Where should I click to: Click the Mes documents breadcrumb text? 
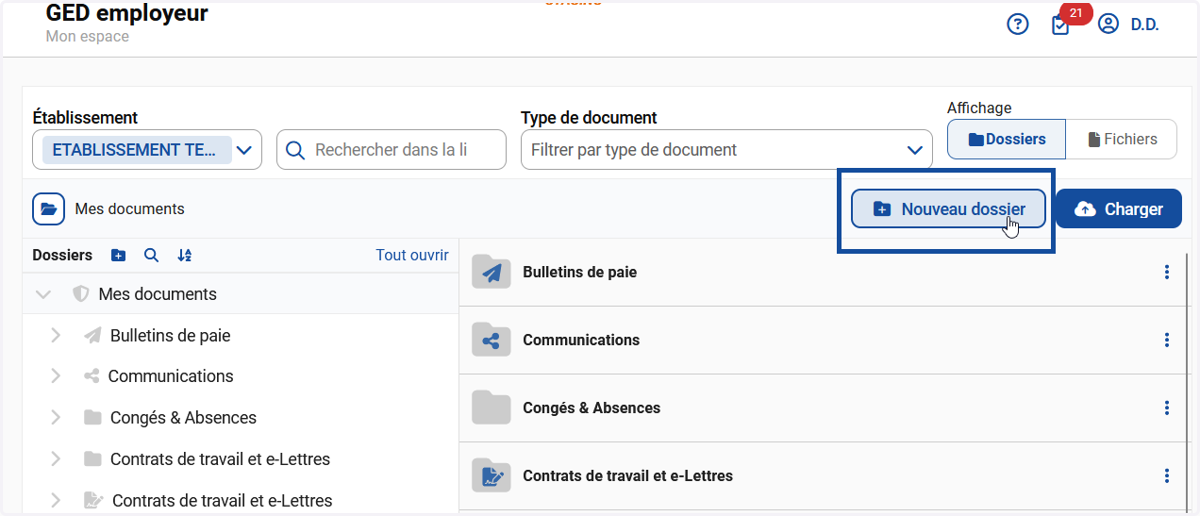[x=130, y=209]
